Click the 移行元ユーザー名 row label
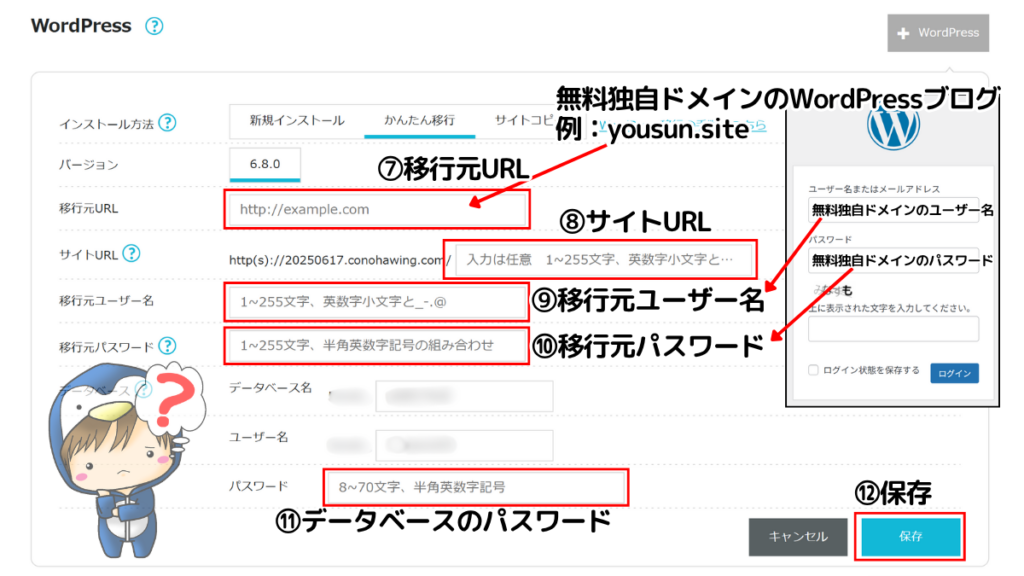 coord(106,300)
